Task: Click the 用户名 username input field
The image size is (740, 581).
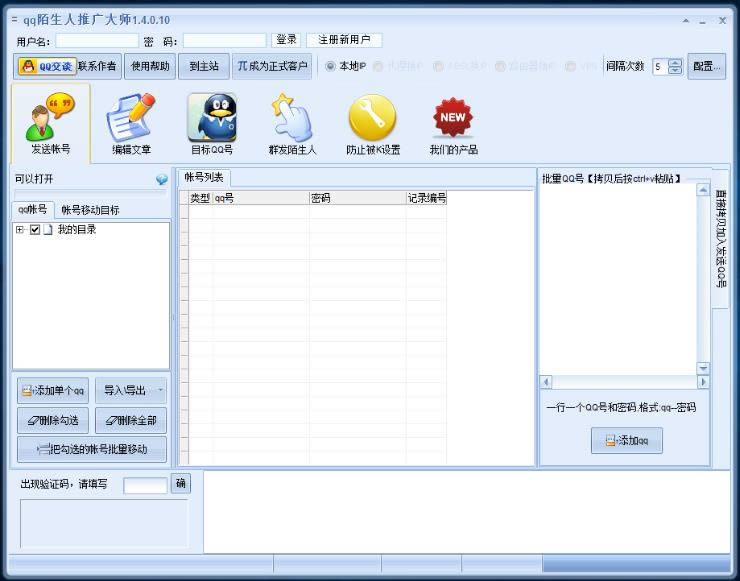Action: click(x=97, y=41)
